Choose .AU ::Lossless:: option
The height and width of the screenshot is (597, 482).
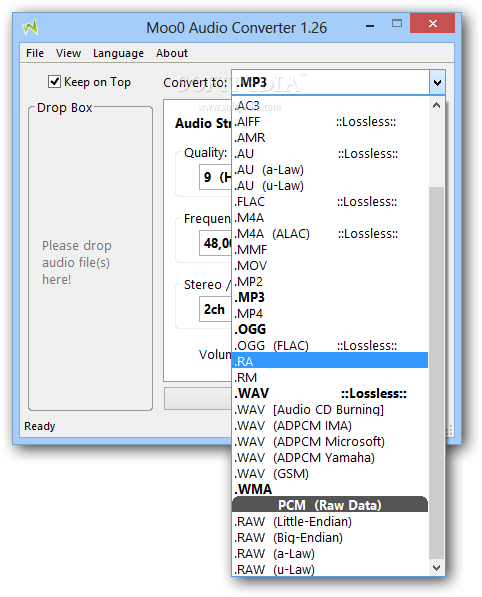(x=330, y=153)
